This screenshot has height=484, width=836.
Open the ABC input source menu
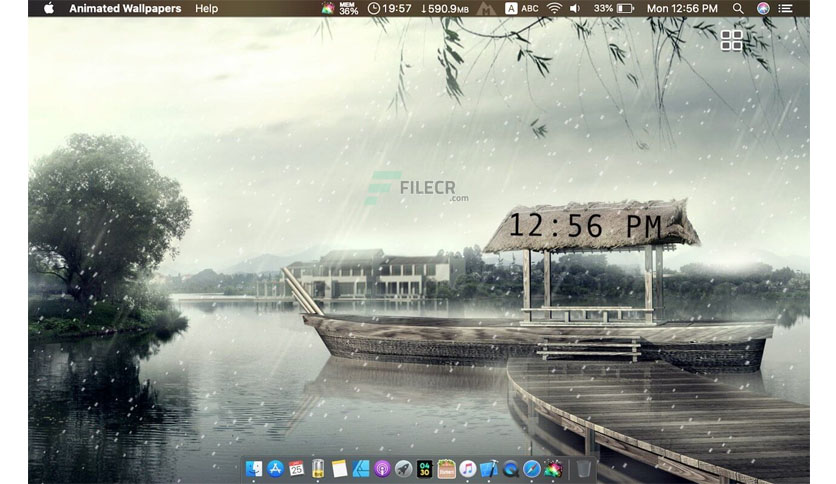coord(522,9)
